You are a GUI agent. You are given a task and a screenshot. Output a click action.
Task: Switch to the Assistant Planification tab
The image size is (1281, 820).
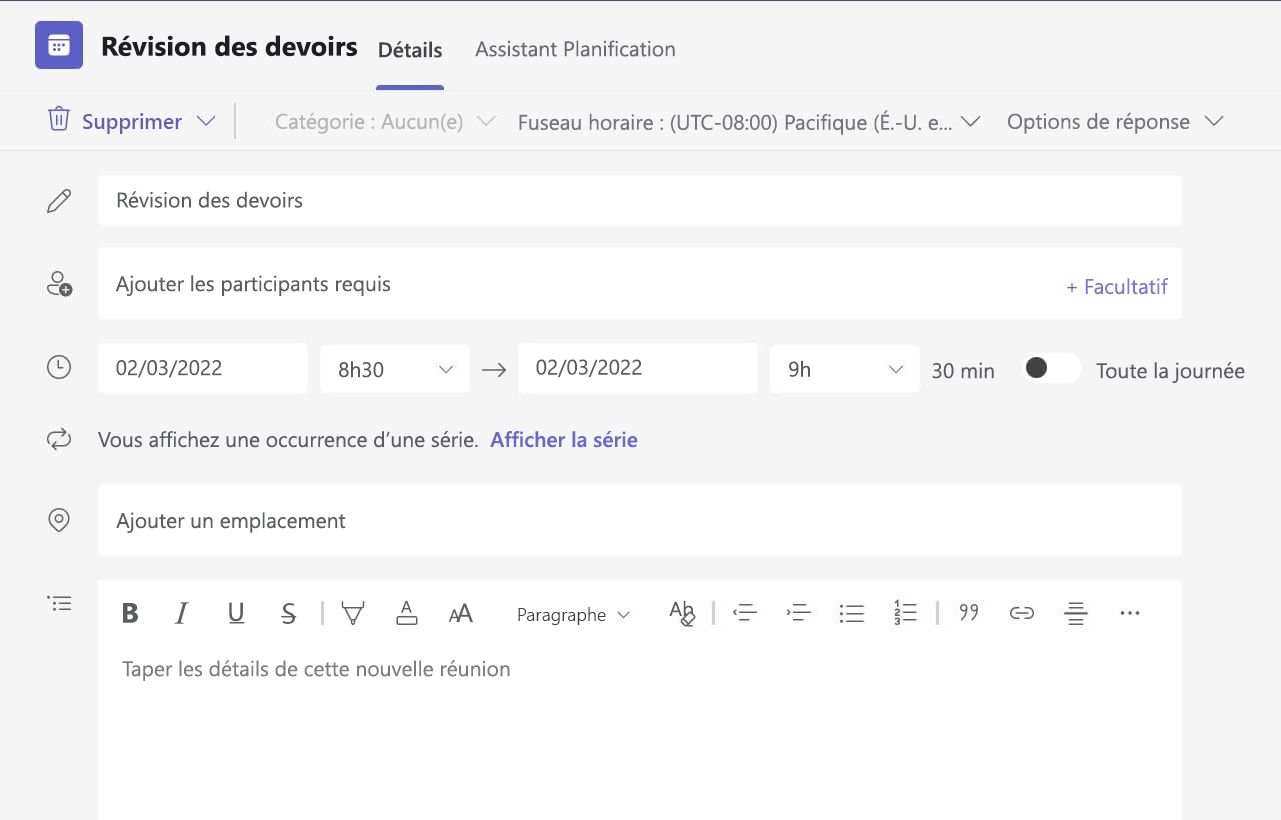(x=575, y=49)
